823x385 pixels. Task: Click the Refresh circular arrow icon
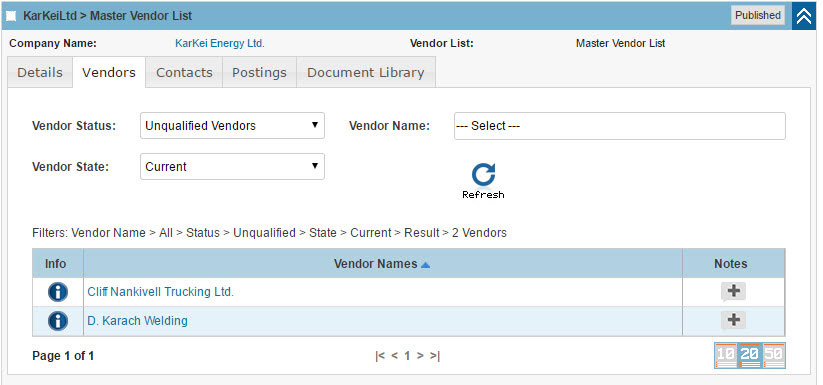tap(483, 175)
